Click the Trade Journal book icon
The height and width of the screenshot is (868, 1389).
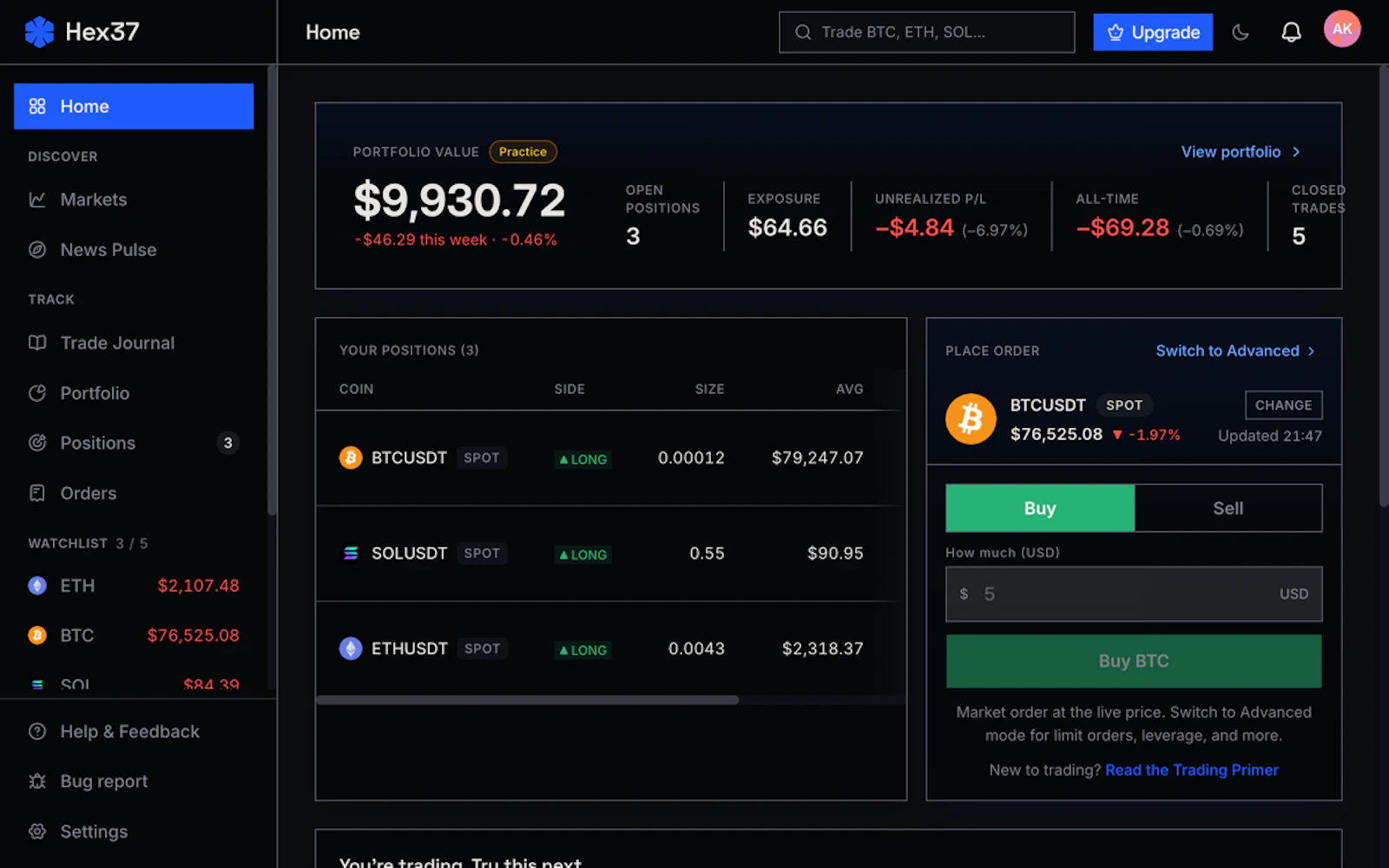(x=37, y=343)
